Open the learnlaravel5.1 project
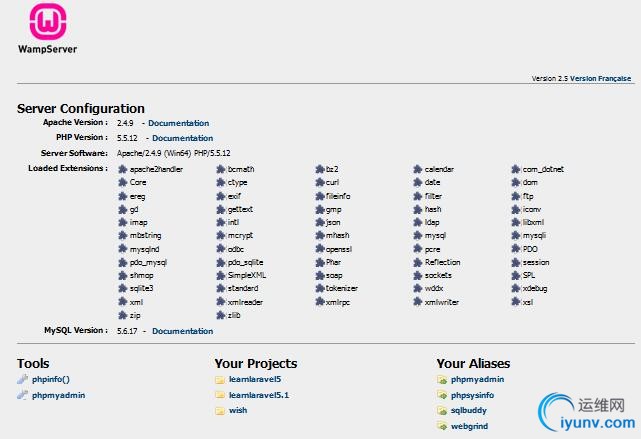 (259, 395)
